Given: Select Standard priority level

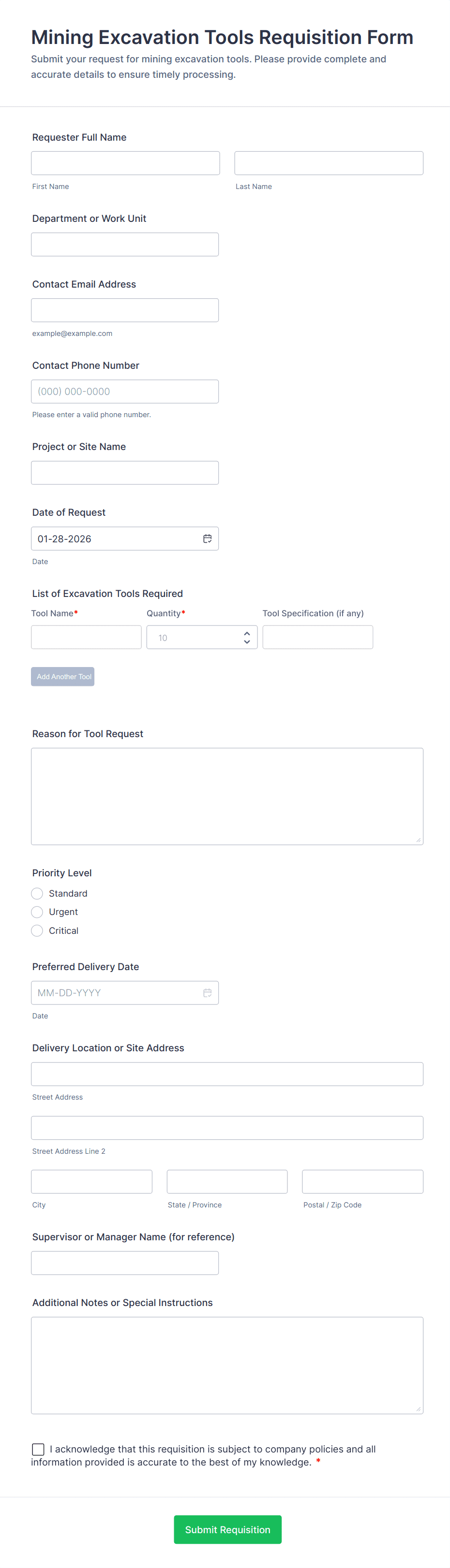Looking at the screenshot, I should 37,894.
